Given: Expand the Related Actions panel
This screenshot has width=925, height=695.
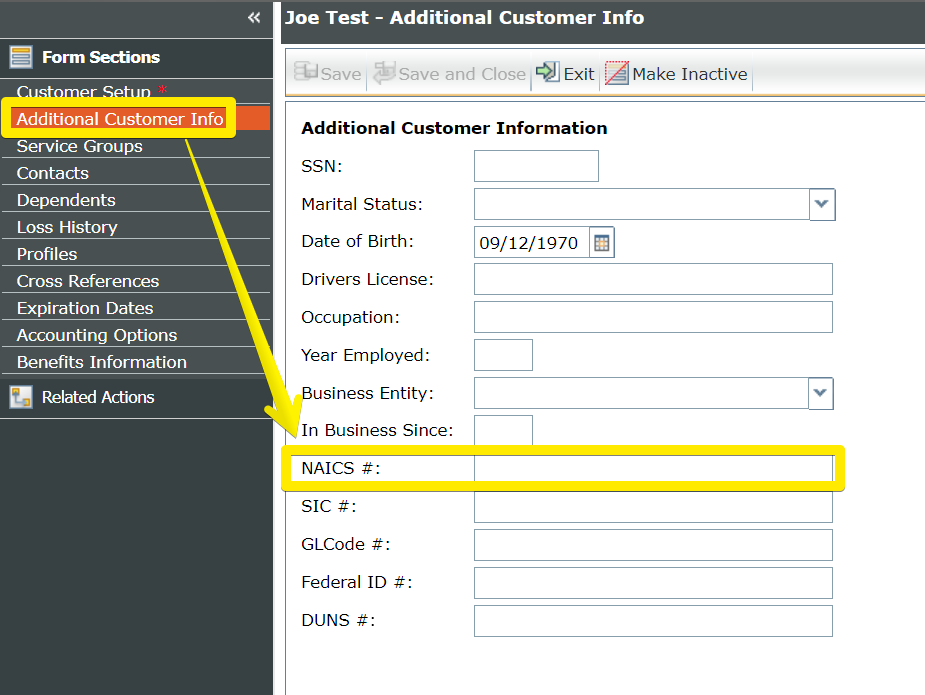Looking at the screenshot, I should pos(98,397).
